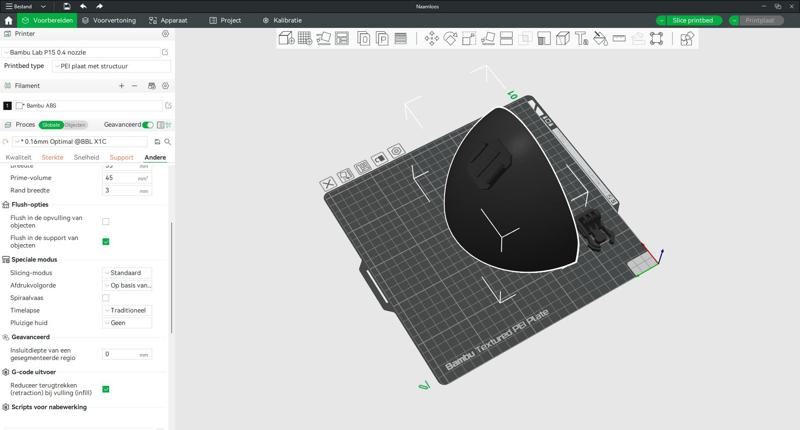
Task: Select the Text shape tool
Action: coord(582,38)
